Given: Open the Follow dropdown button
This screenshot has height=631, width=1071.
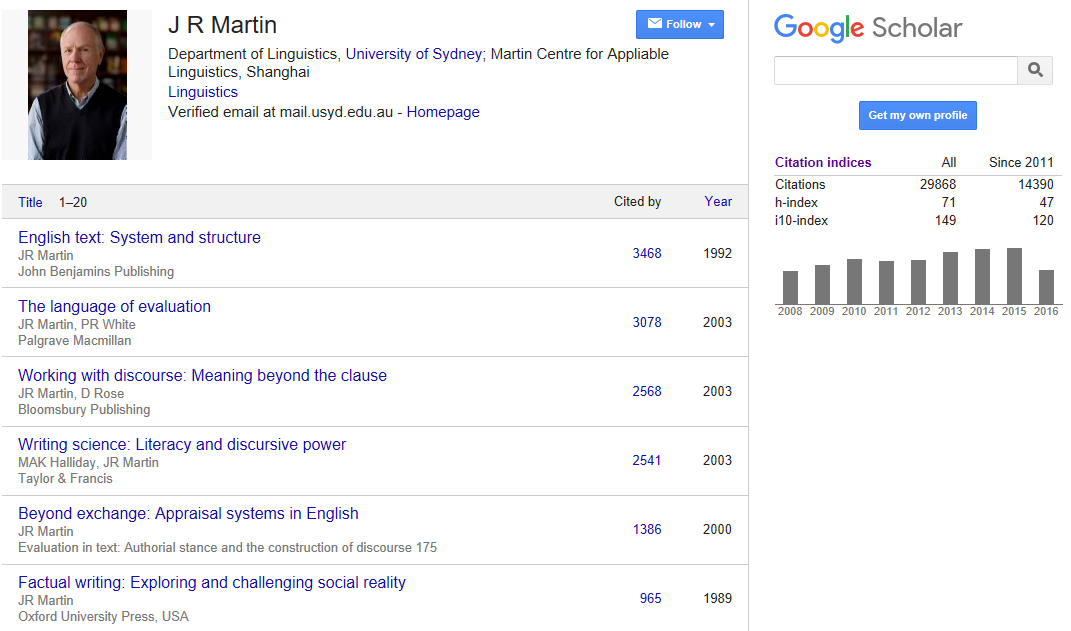Looking at the screenshot, I should click(679, 25).
